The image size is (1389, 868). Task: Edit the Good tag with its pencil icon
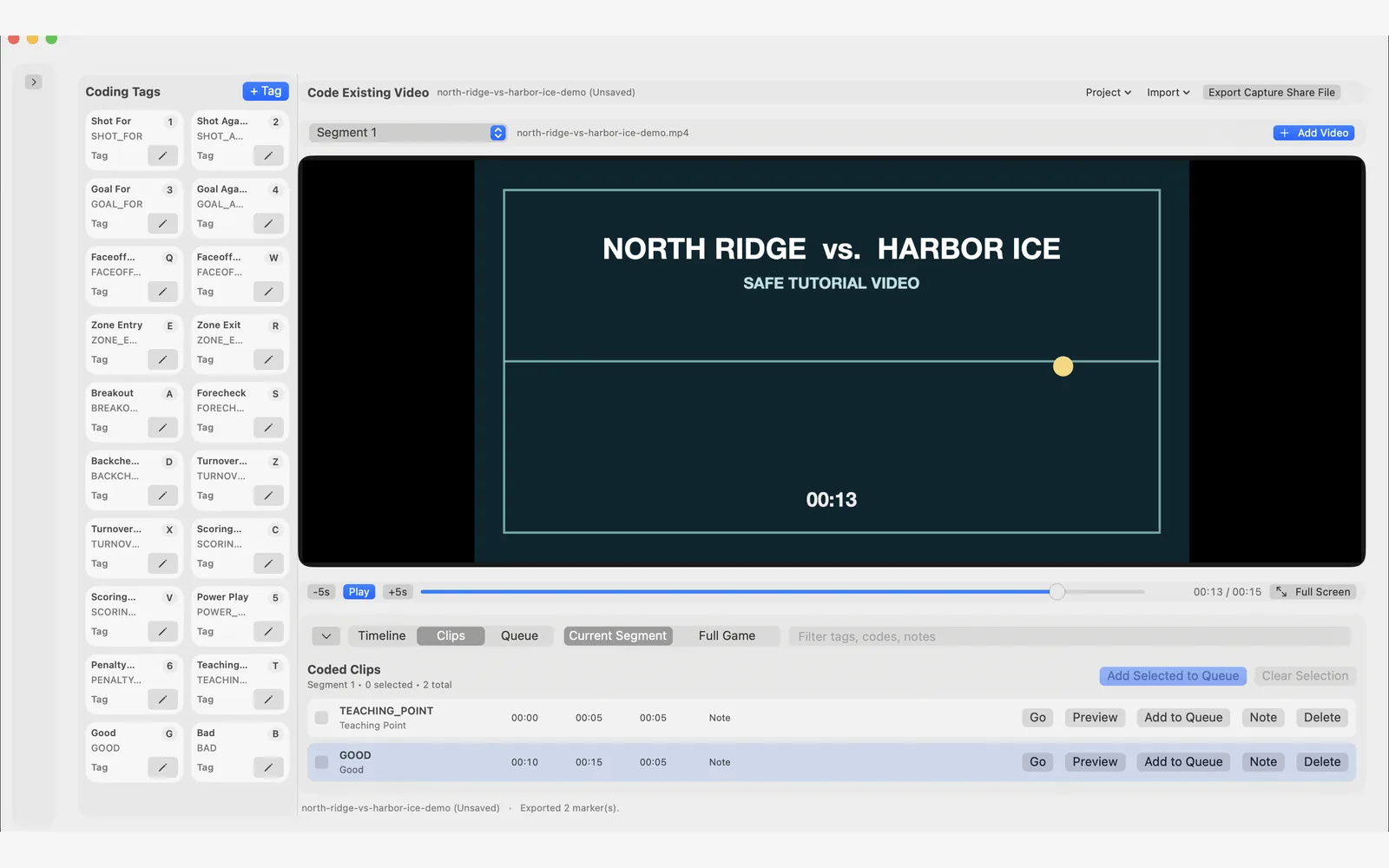[162, 767]
